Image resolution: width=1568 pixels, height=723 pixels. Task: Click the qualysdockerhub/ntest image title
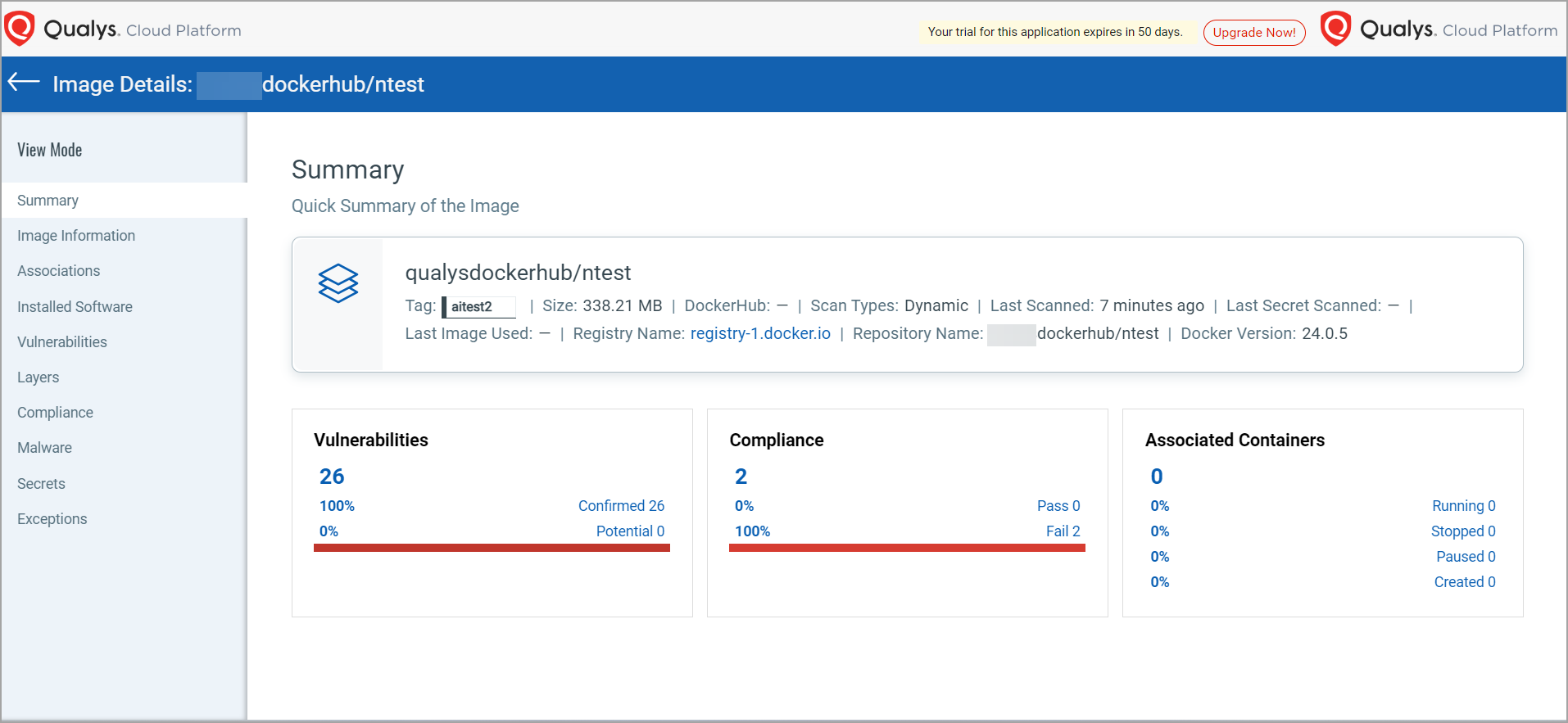[x=518, y=273]
